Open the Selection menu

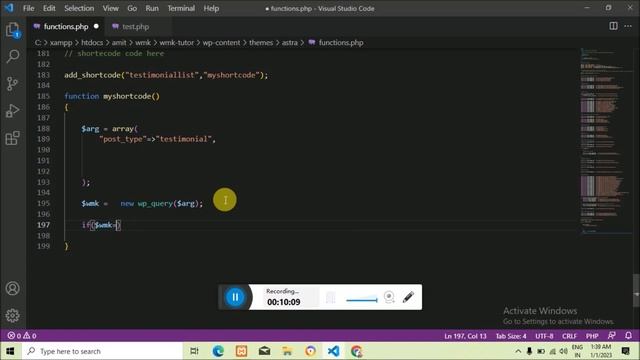(x=79, y=8)
